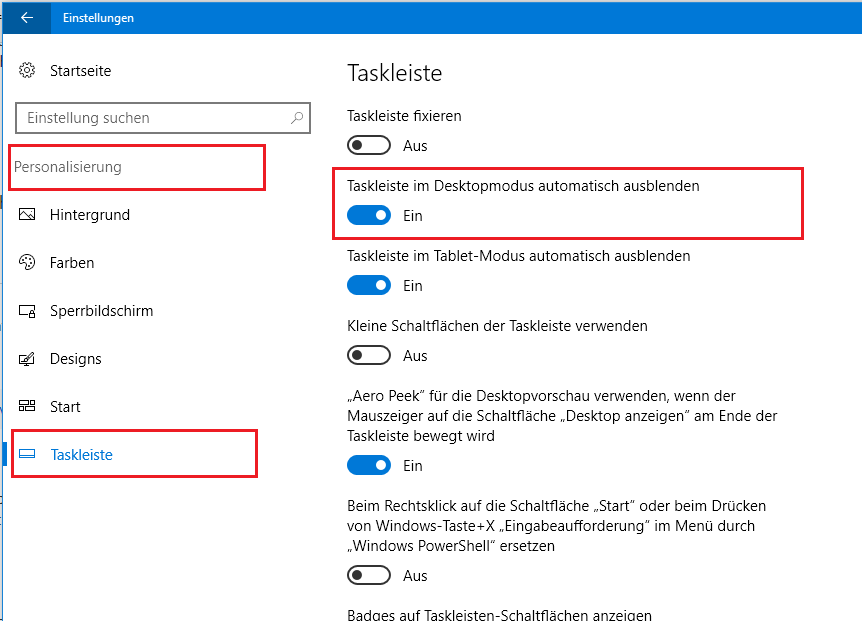
Task: Open Sperrbildschirm settings page
Action: click(x=101, y=311)
